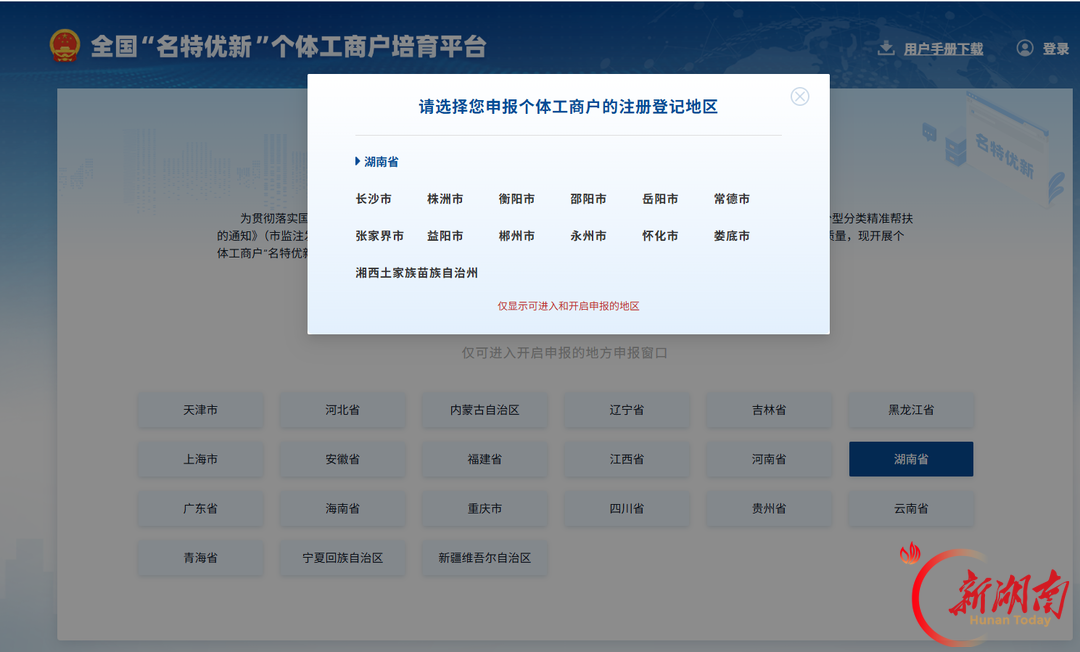
Task: Open the 用户手册下载 link
Action: pyautogui.click(x=943, y=49)
